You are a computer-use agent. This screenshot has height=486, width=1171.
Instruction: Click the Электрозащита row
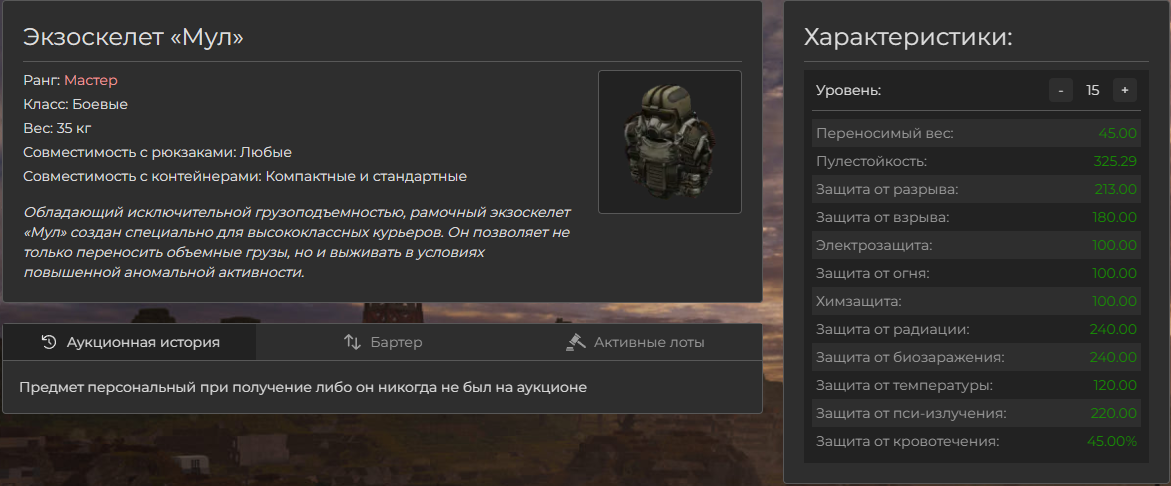(976, 245)
